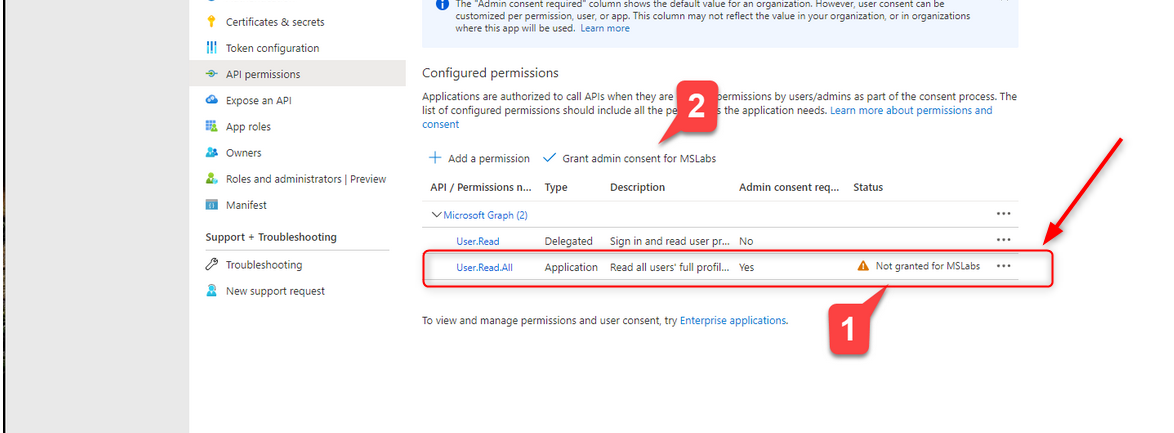Open more options for User.Read row
The height and width of the screenshot is (433, 1174).
[1004, 240]
